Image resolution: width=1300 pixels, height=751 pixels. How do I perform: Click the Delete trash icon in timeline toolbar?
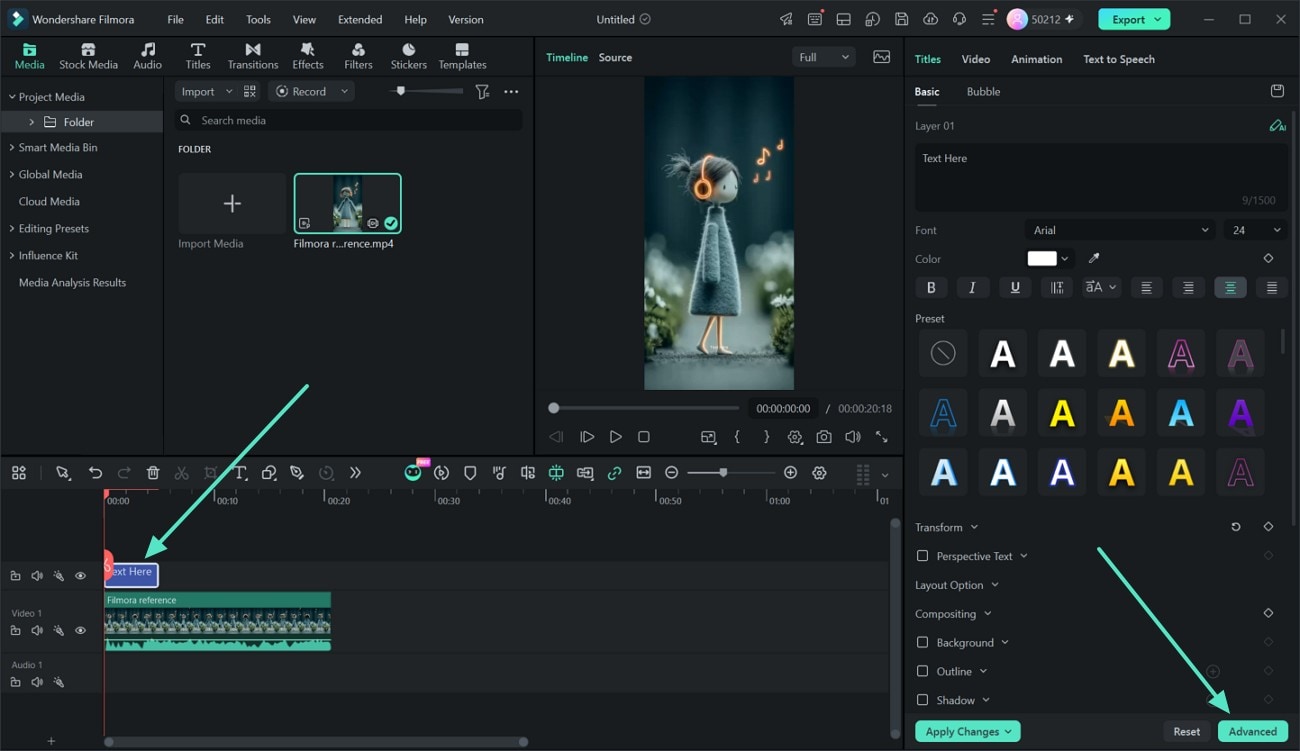click(153, 473)
